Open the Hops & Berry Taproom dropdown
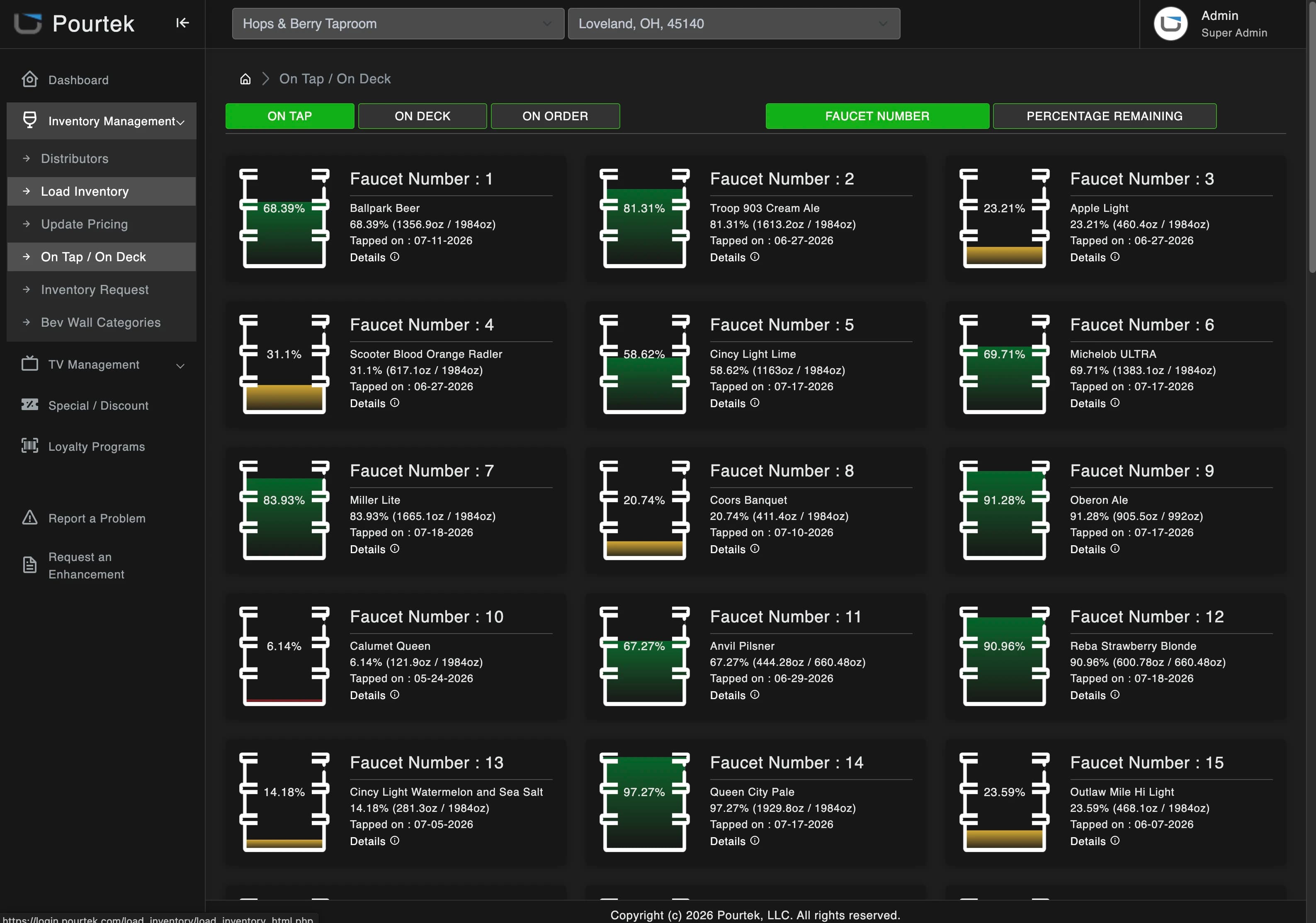Viewport: 1316px width, 923px height. coord(398,24)
